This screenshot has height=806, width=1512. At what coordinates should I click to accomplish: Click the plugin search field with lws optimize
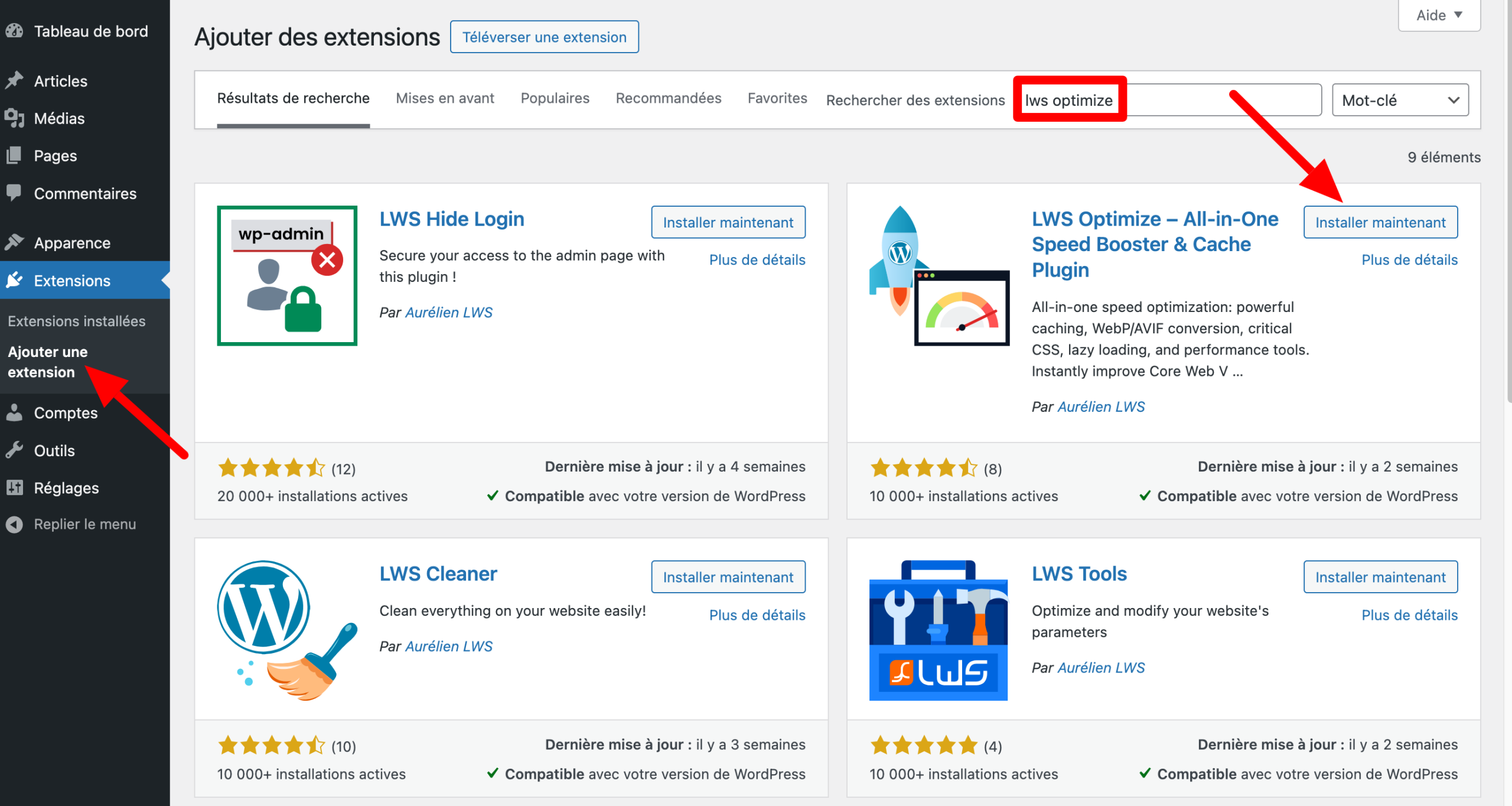point(1169,100)
